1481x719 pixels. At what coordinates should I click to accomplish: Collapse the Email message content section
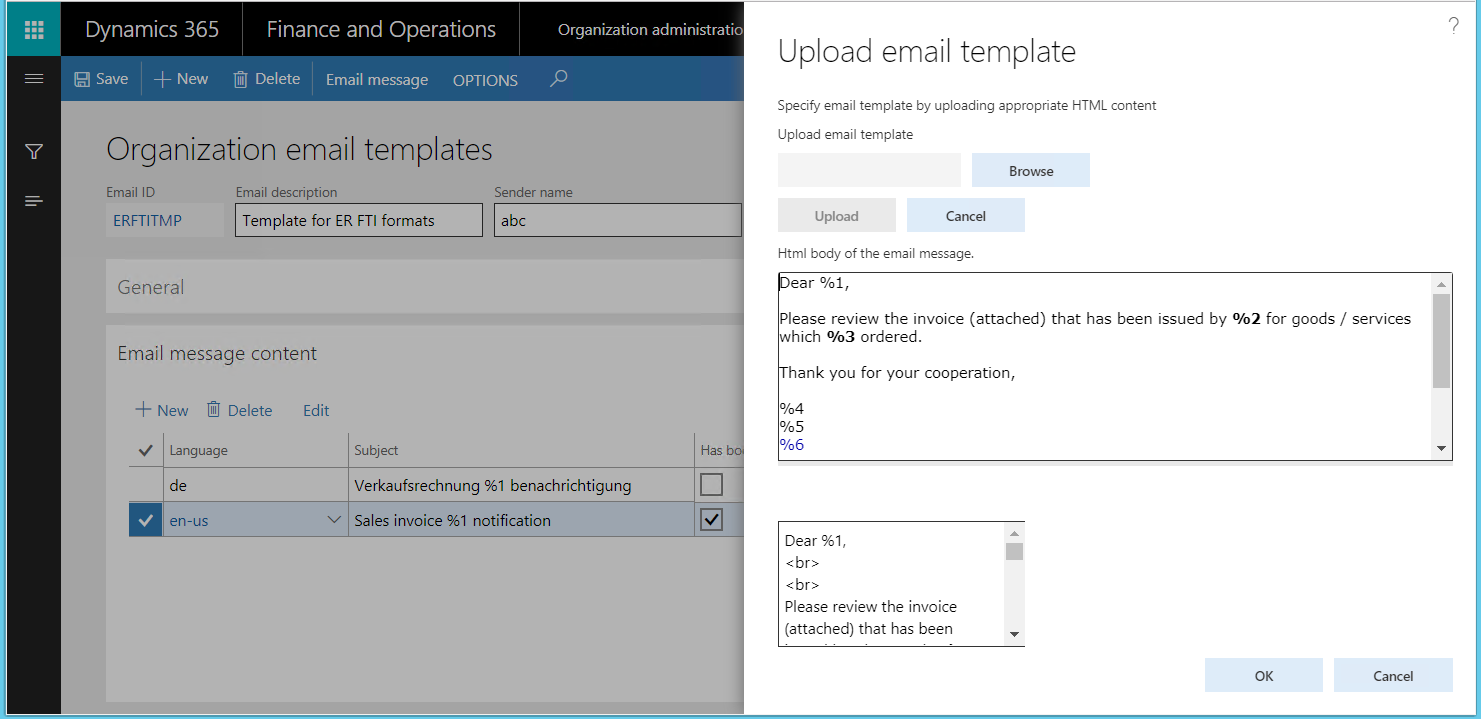point(218,353)
